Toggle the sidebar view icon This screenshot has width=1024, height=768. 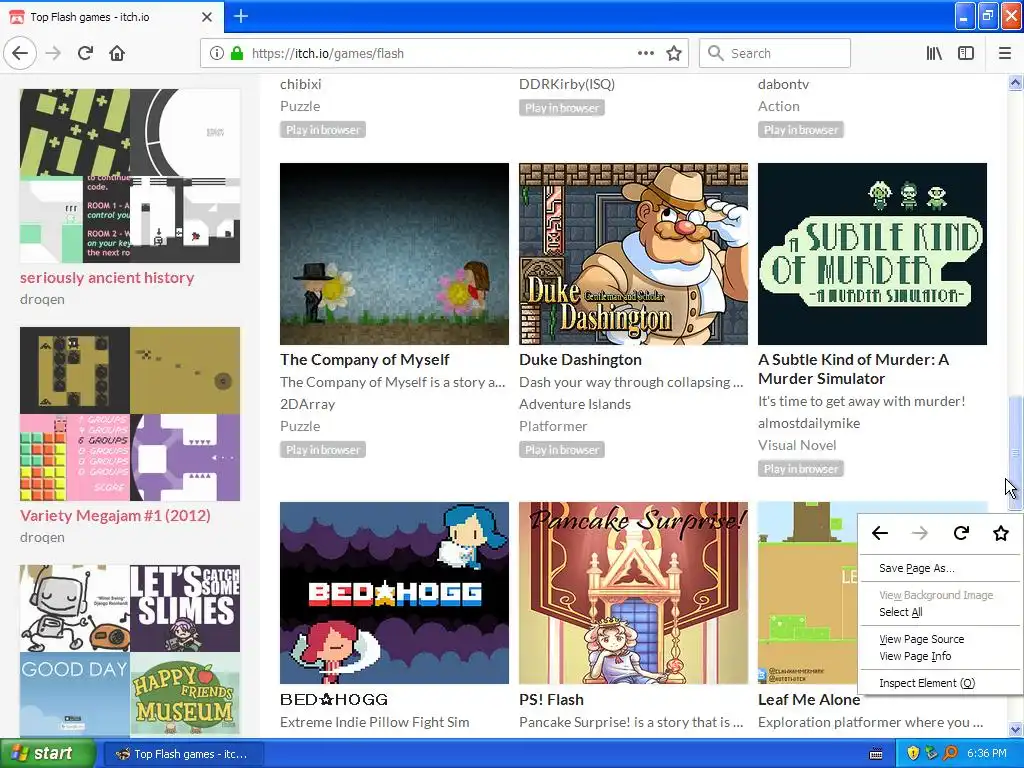tap(966, 53)
